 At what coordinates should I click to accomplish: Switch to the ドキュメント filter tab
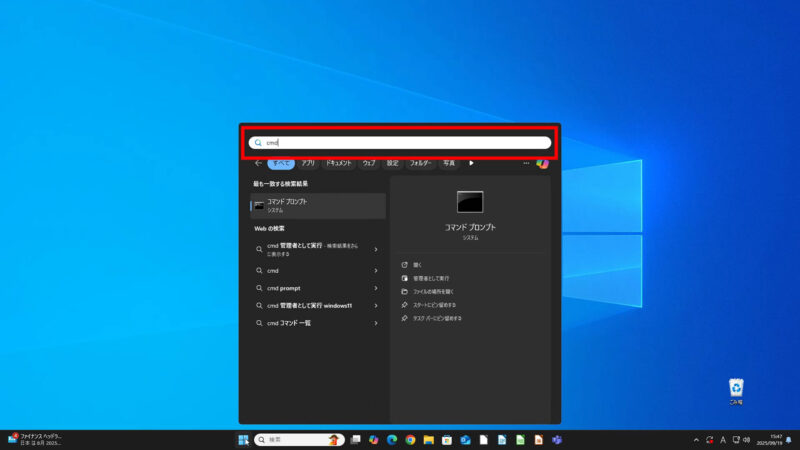(x=338, y=163)
